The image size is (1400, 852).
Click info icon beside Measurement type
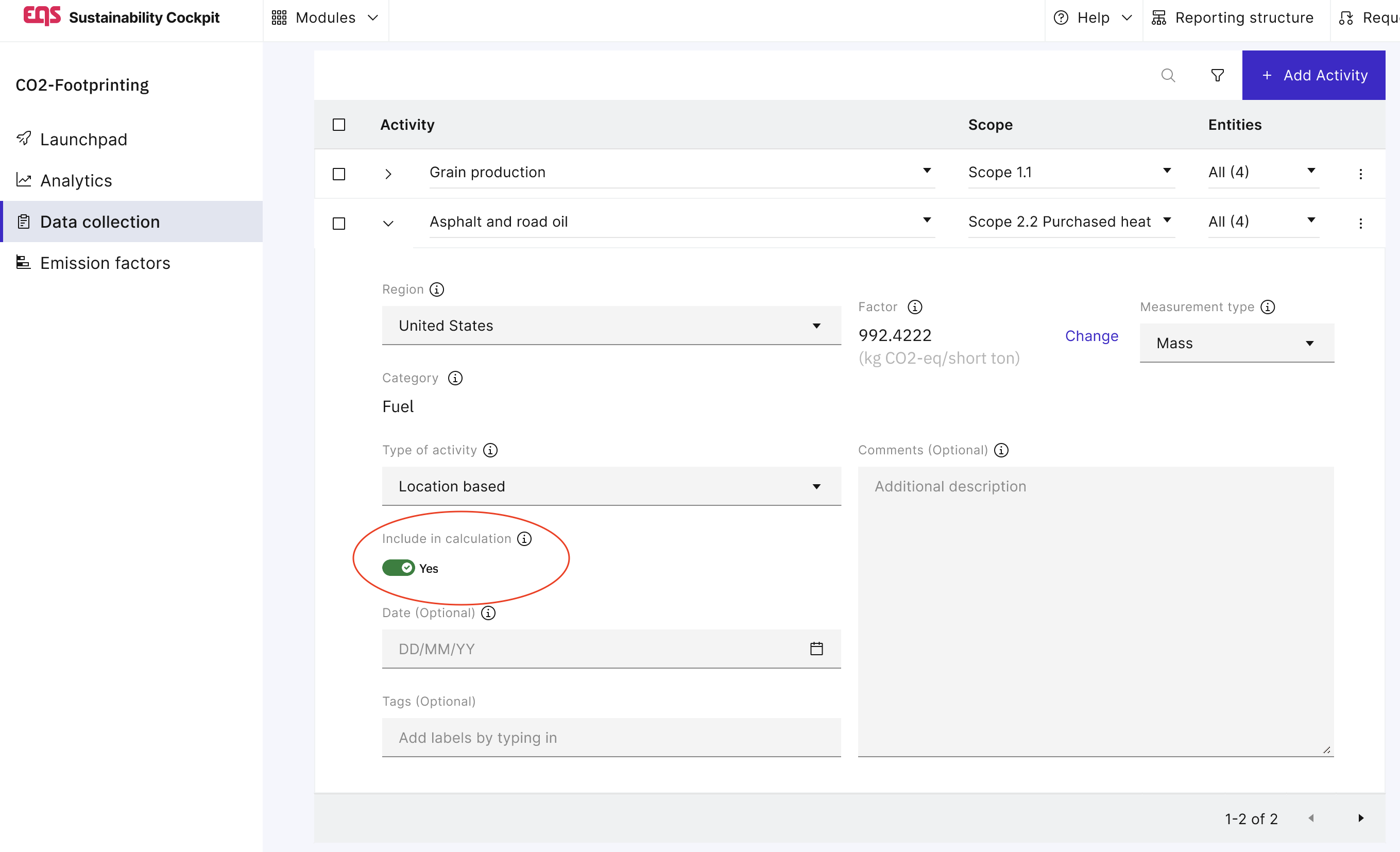[1268, 307]
